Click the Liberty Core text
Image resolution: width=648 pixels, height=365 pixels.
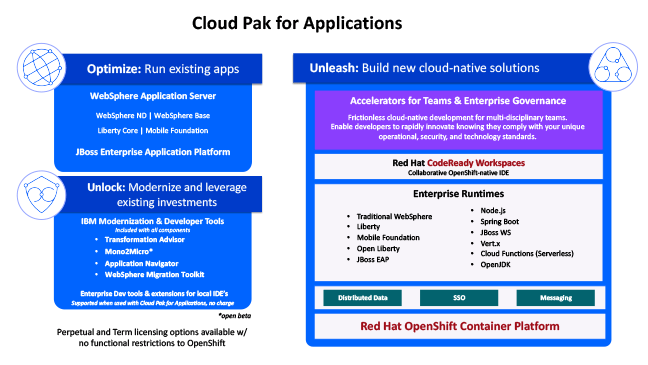click(117, 131)
